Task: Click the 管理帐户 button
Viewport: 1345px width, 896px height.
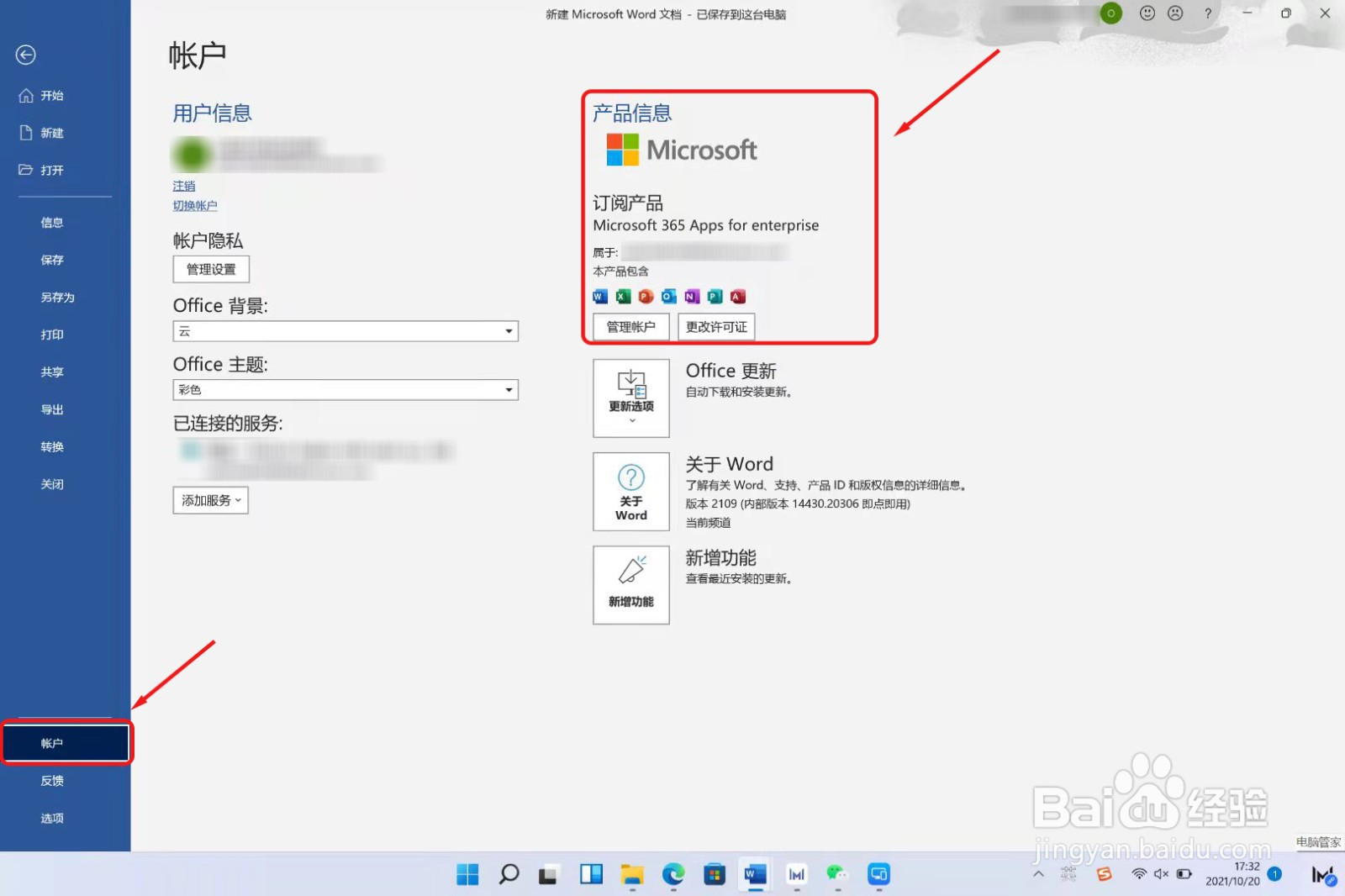Action: (630, 326)
